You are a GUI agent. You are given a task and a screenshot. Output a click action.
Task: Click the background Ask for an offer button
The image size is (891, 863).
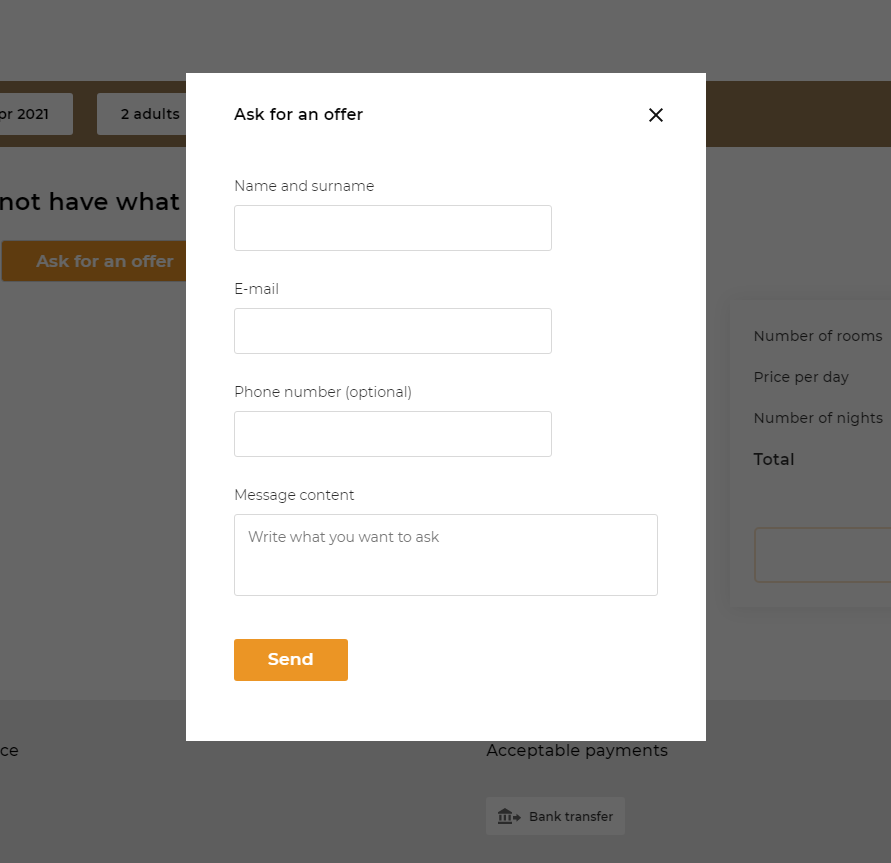[94, 261]
